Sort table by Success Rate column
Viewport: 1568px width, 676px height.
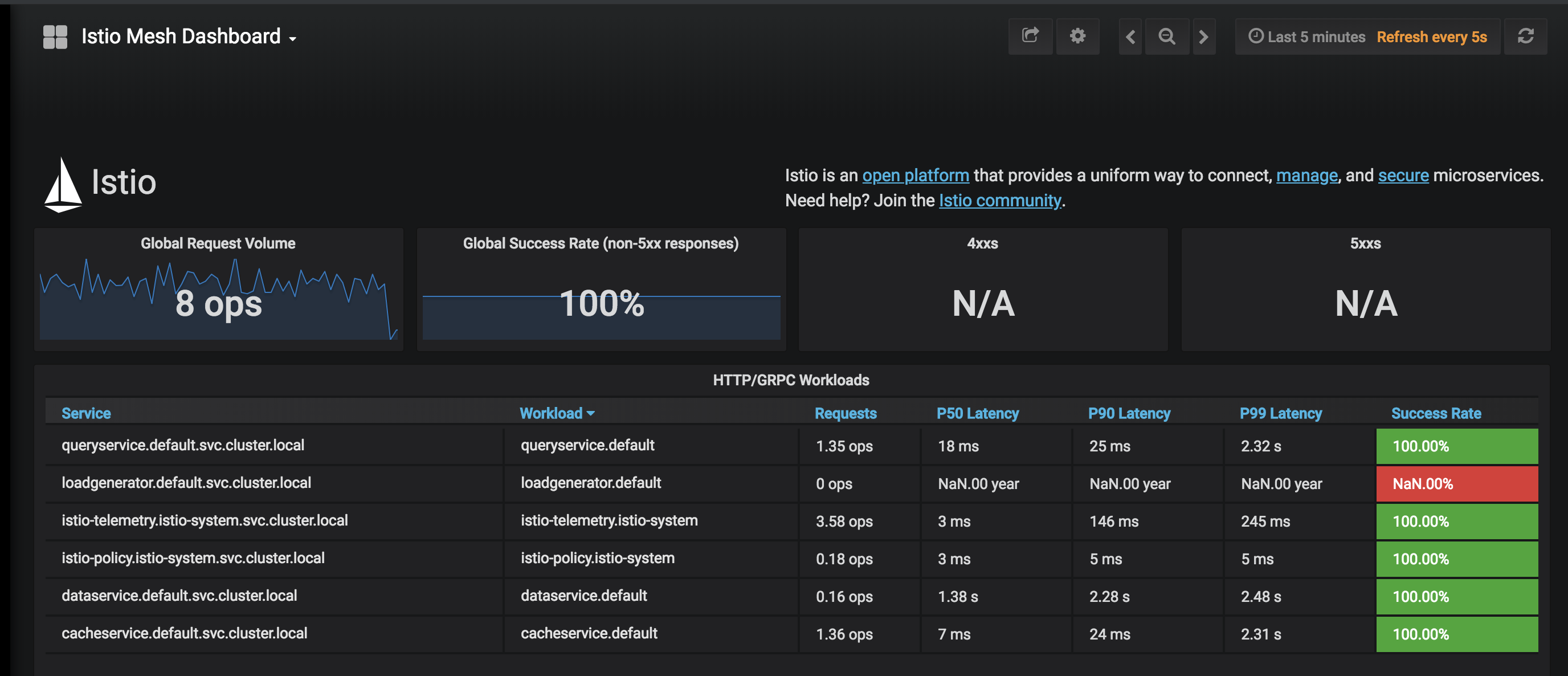pos(1436,413)
